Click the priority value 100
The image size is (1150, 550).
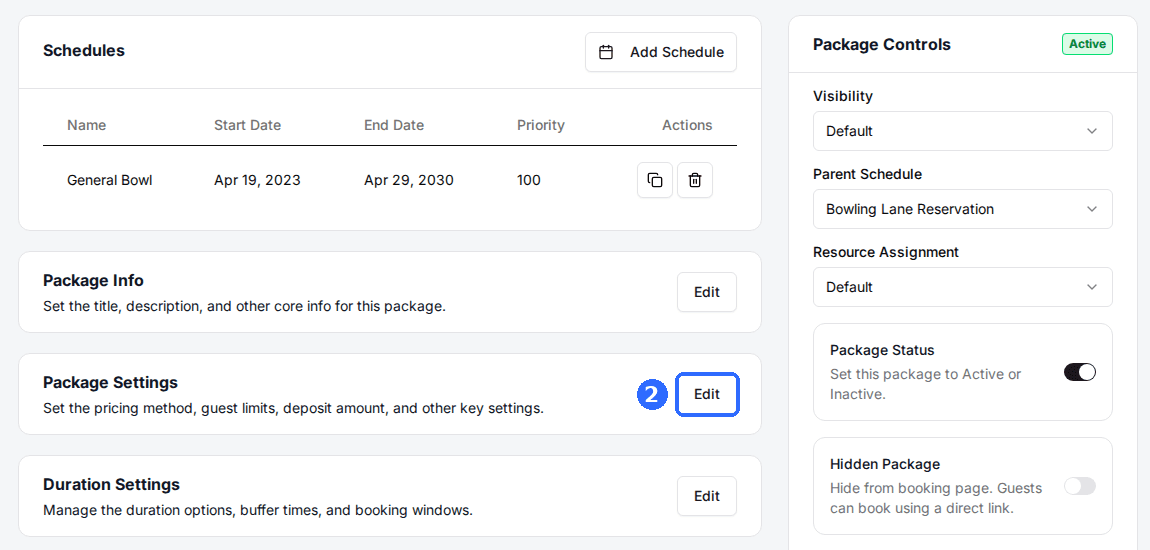point(529,180)
